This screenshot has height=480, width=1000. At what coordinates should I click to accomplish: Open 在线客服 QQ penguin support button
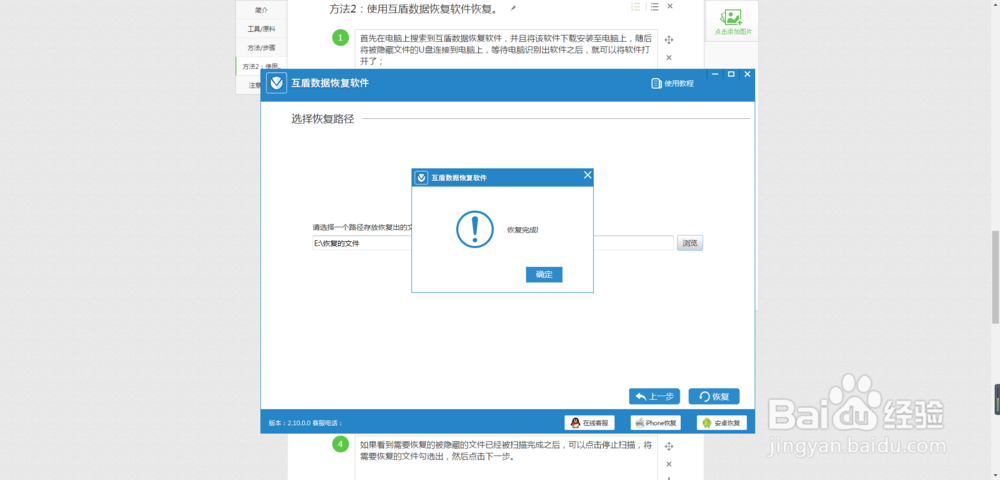pyautogui.click(x=590, y=423)
